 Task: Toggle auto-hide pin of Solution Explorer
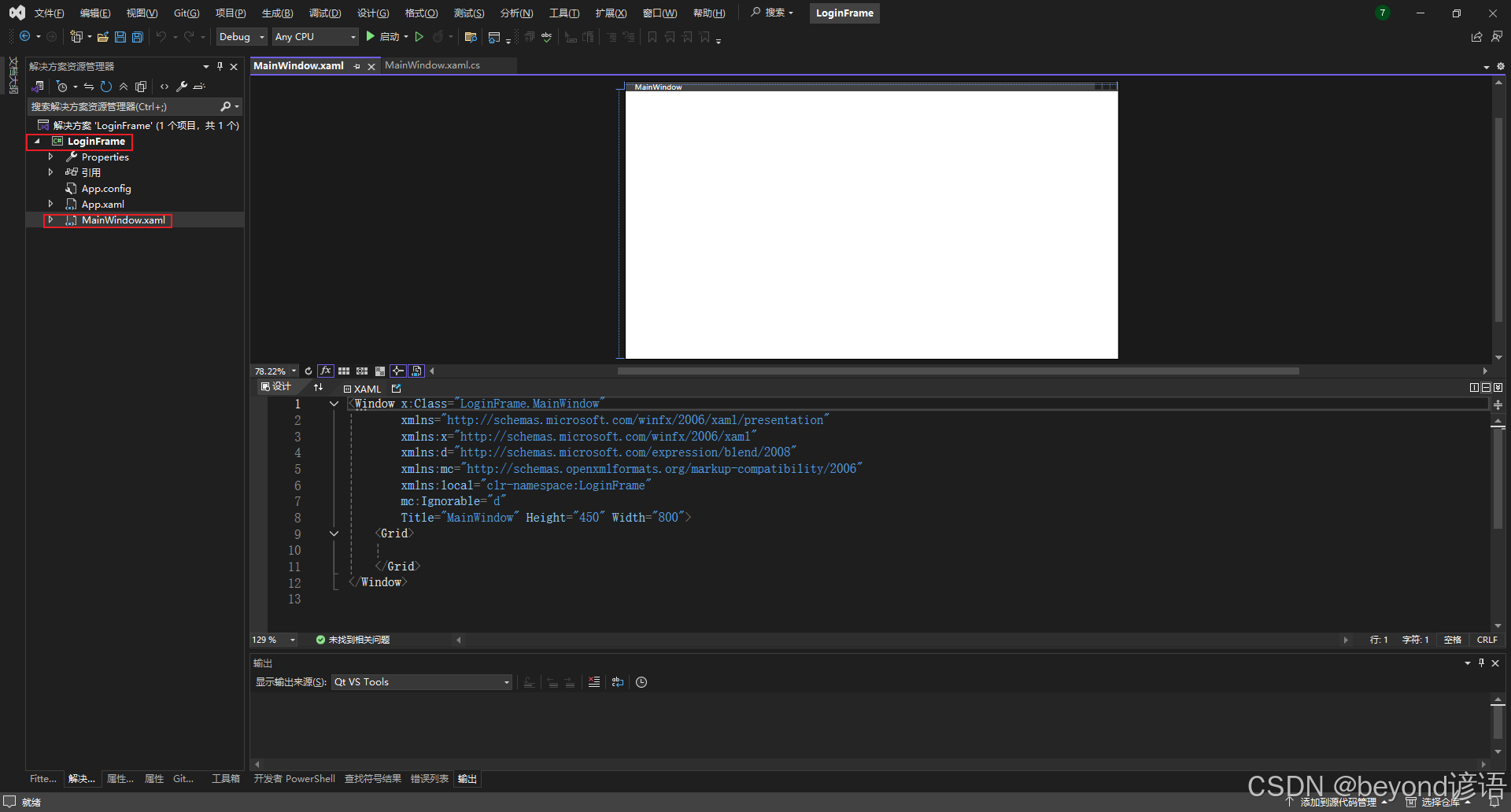pos(220,66)
